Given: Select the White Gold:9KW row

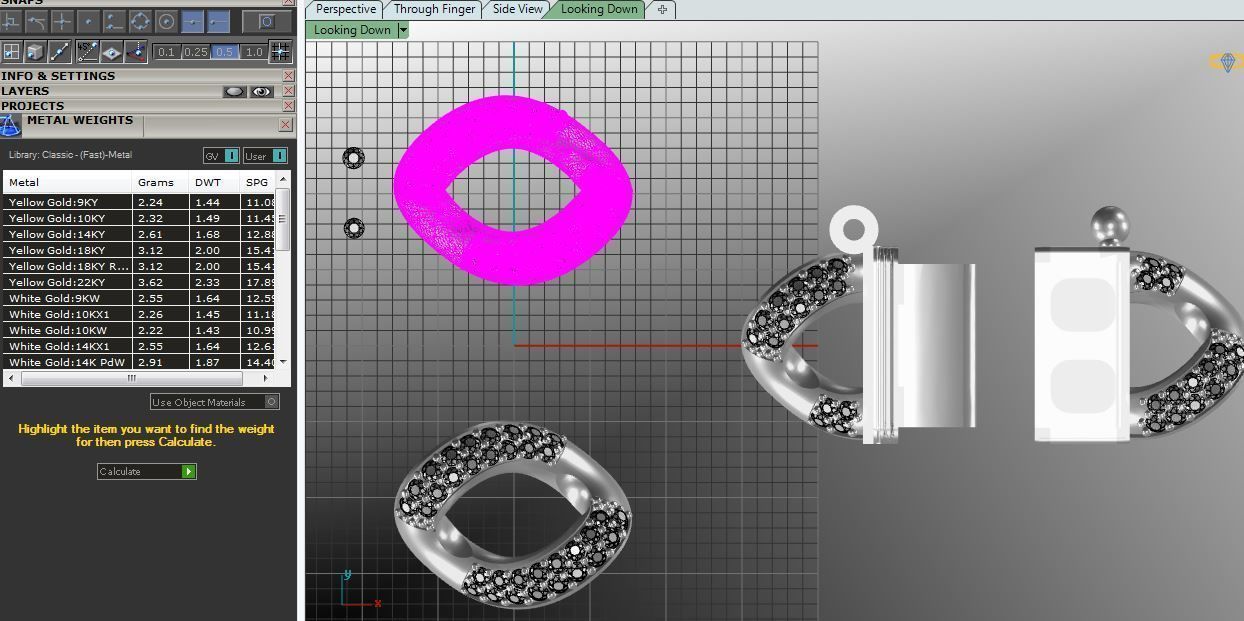Looking at the screenshot, I should click(140, 298).
